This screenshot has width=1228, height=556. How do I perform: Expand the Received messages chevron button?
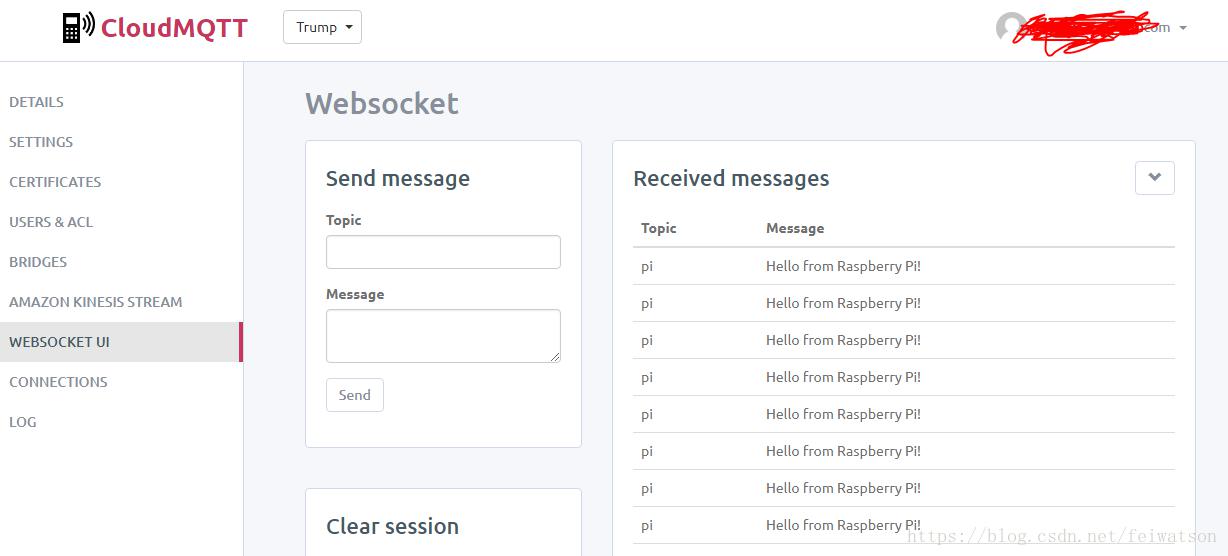[1154, 178]
